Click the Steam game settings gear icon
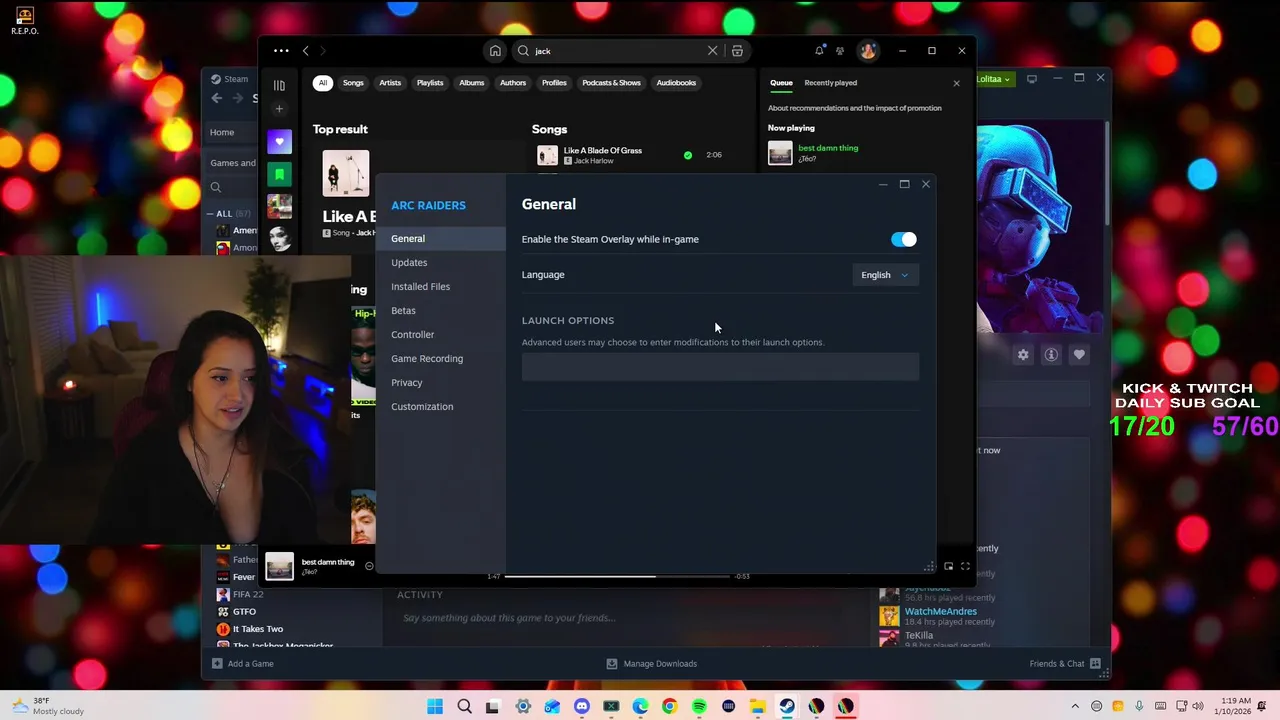This screenshot has width=1280, height=720. [x=1023, y=355]
